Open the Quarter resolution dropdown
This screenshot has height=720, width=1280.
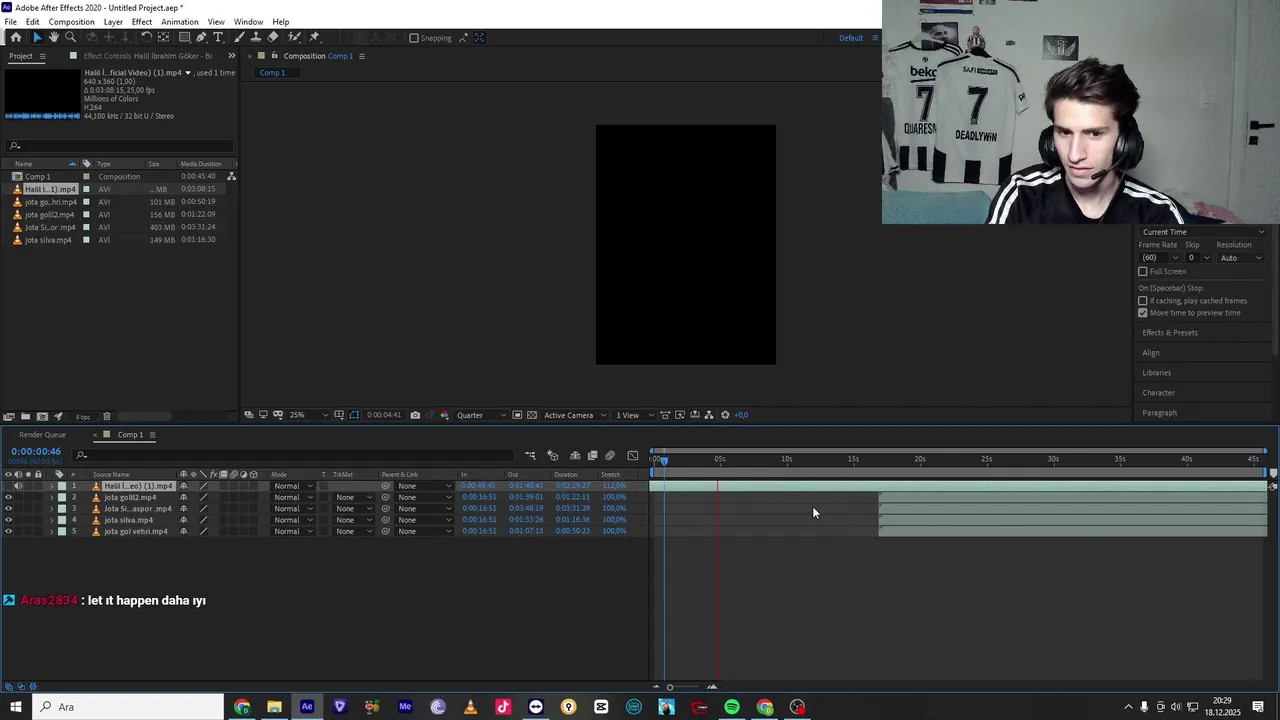click(x=481, y=415)
